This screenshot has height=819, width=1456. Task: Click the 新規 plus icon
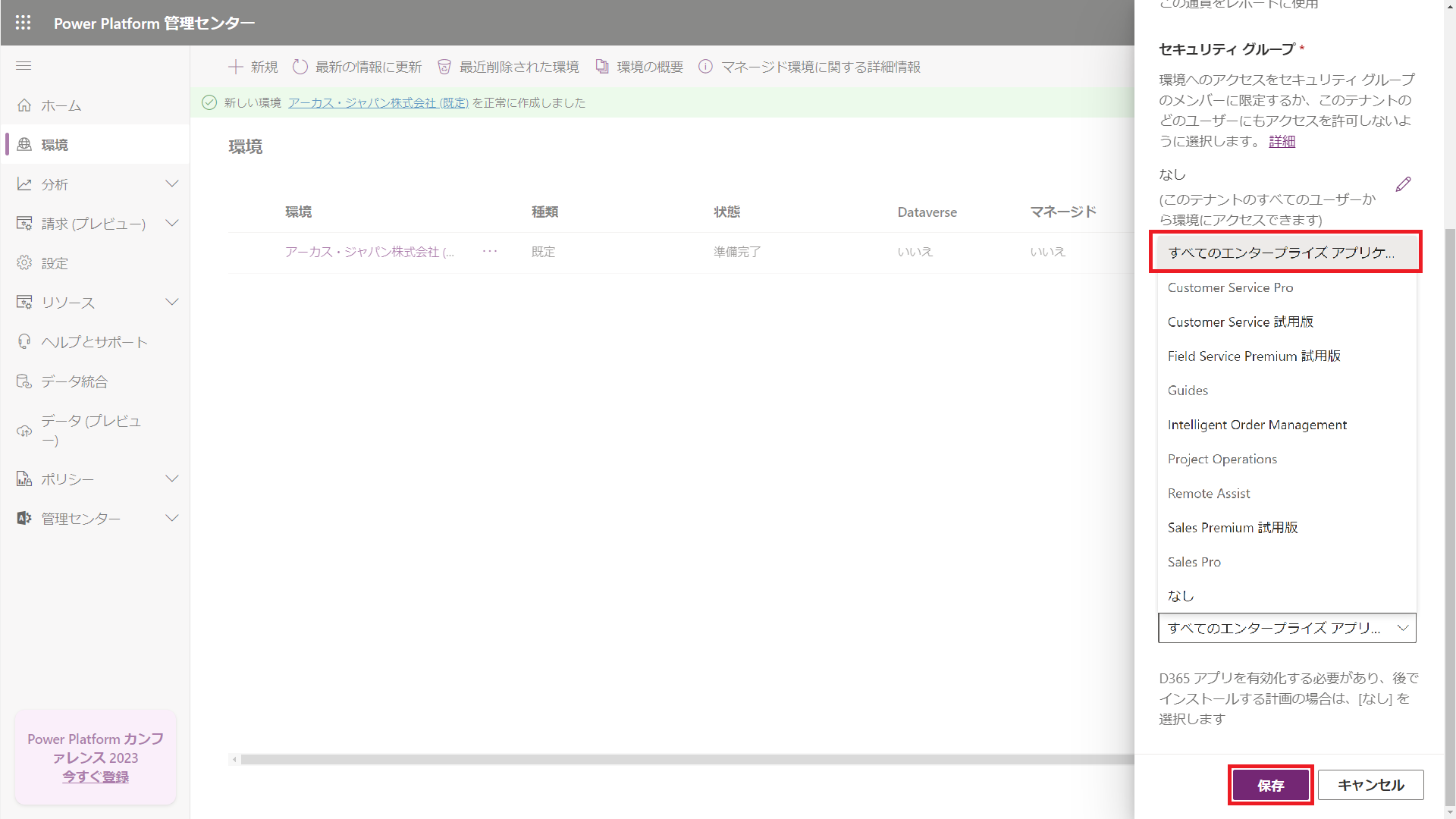[236, 67]
